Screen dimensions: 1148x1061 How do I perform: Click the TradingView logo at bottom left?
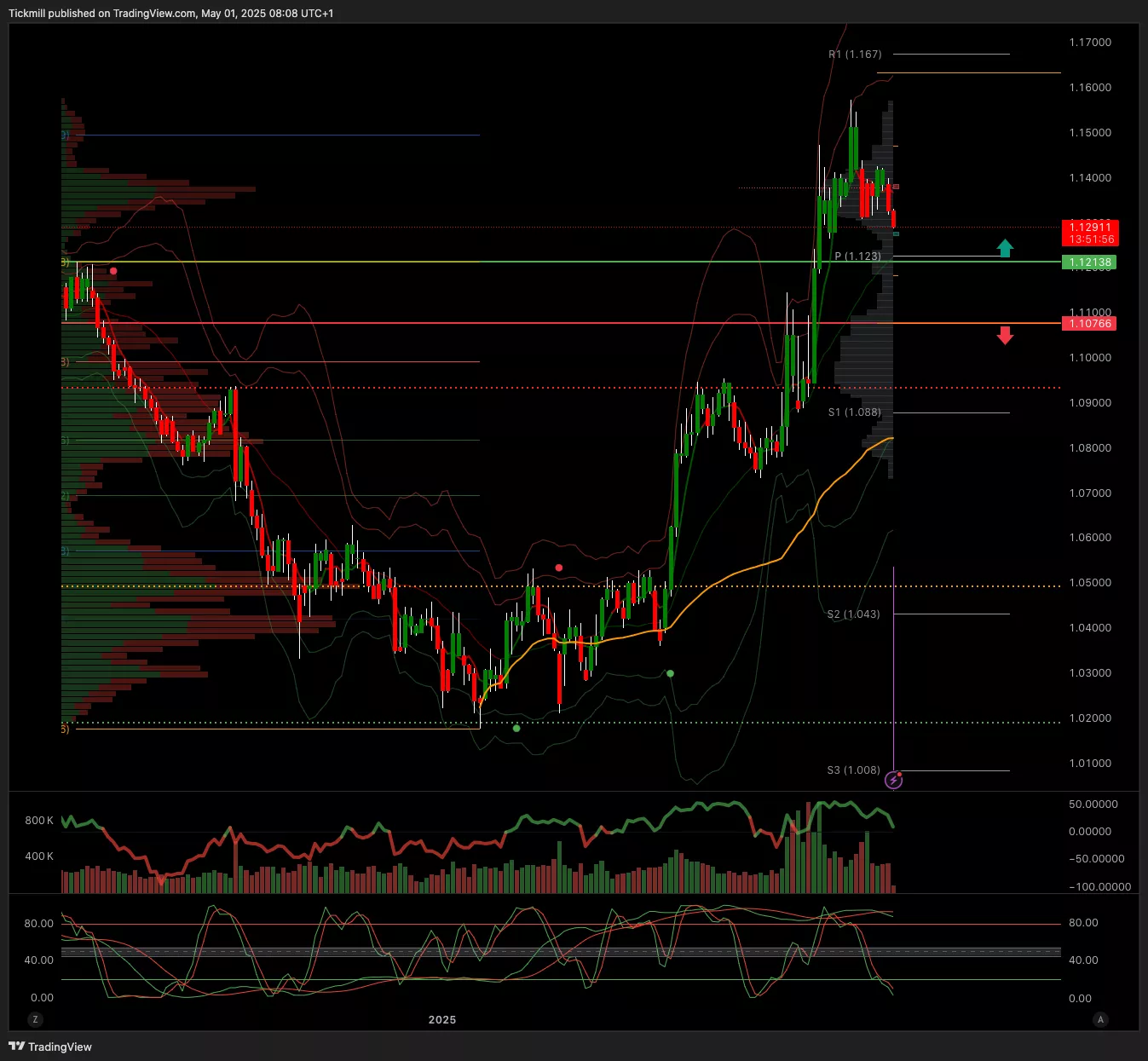coord(50,1047)
